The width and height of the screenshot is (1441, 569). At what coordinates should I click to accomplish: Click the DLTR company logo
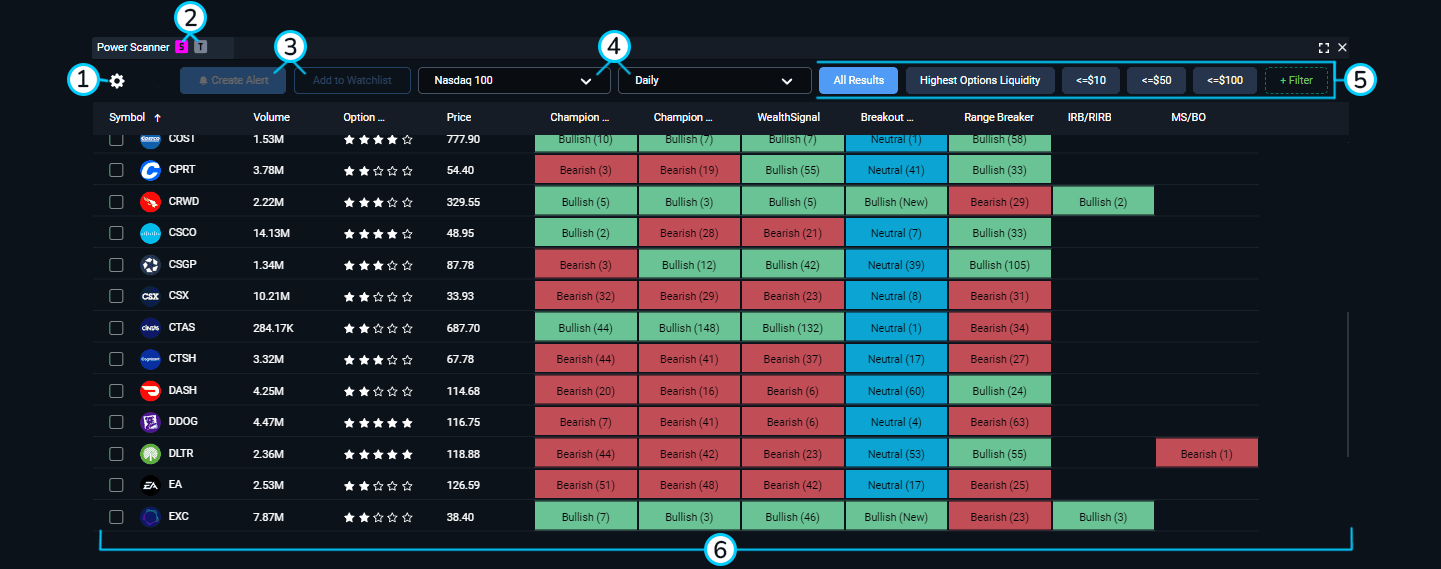150,454
